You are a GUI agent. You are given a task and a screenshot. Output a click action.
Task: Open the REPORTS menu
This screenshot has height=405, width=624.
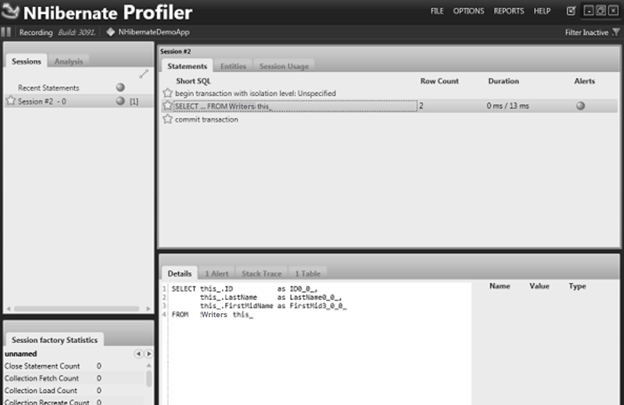tap(509, 11)
